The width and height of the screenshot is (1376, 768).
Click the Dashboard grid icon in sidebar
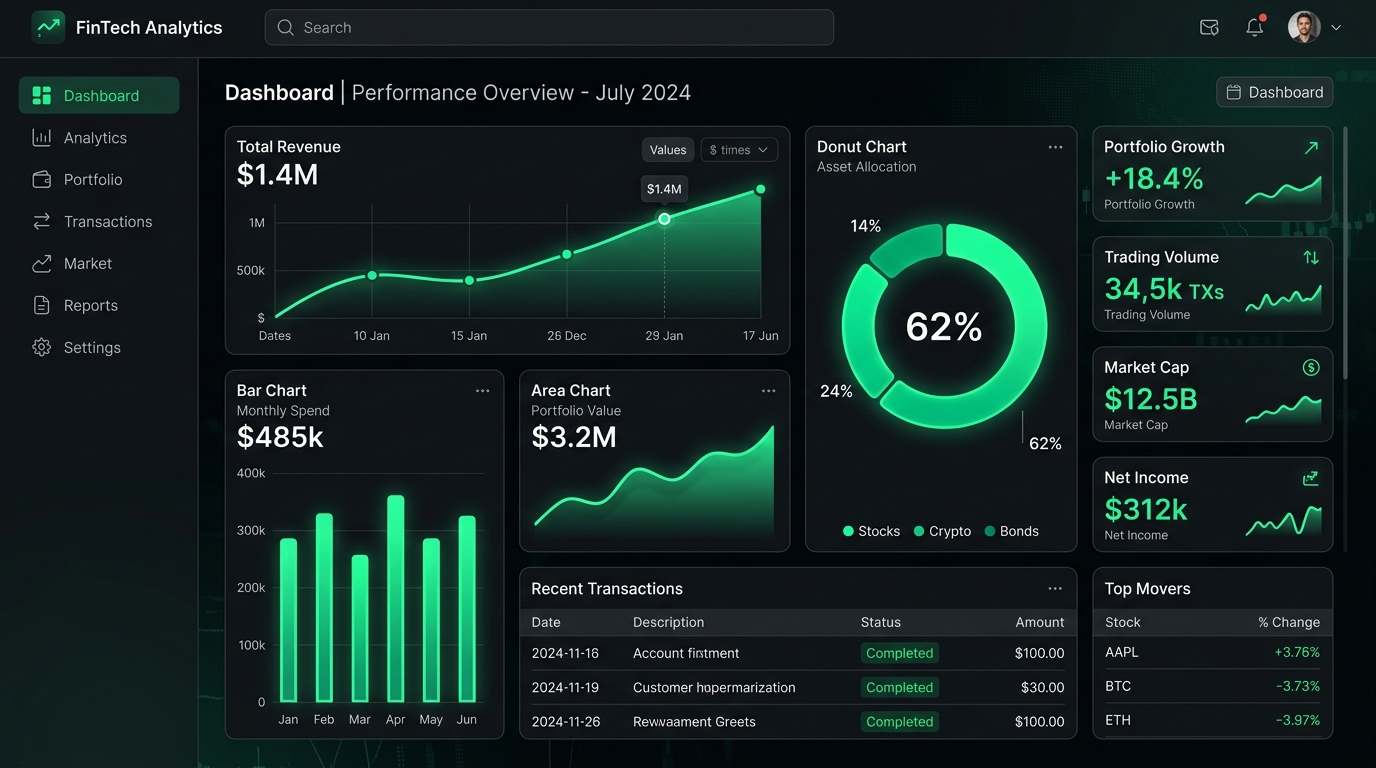[42, 96]
